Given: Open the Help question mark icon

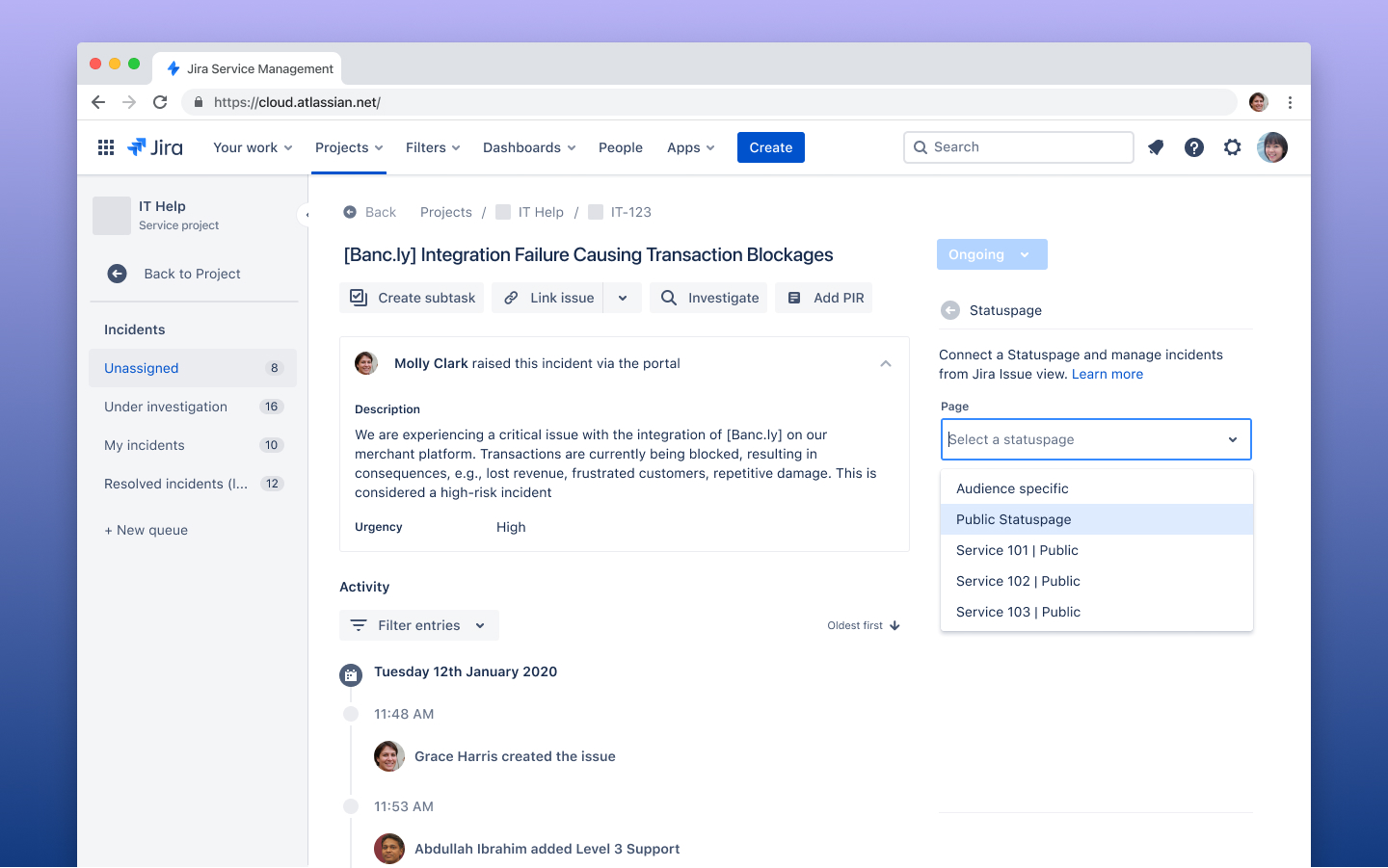Looking at the screenshot, I should 1194,146.
